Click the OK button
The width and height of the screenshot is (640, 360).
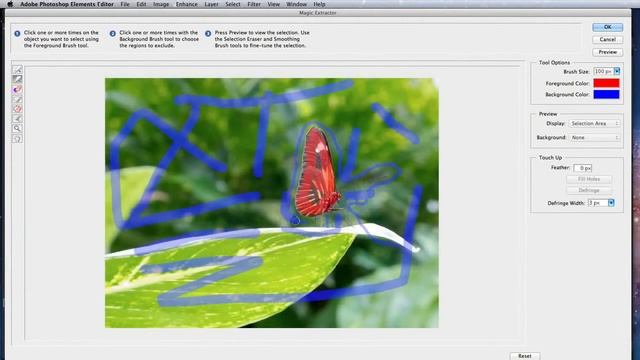[607, 27]
